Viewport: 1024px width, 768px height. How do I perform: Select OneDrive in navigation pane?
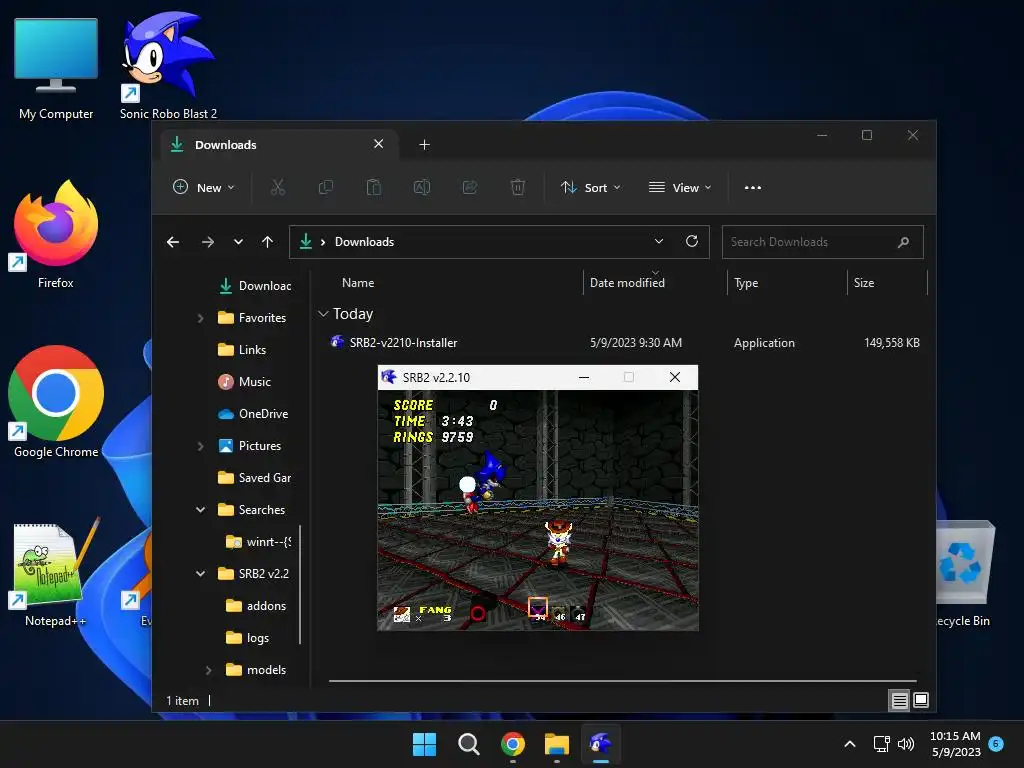[253, 414]
